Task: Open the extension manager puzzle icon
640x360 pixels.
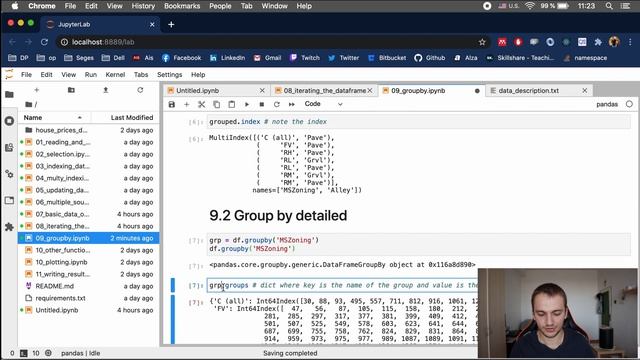Action: coord(9,227)
